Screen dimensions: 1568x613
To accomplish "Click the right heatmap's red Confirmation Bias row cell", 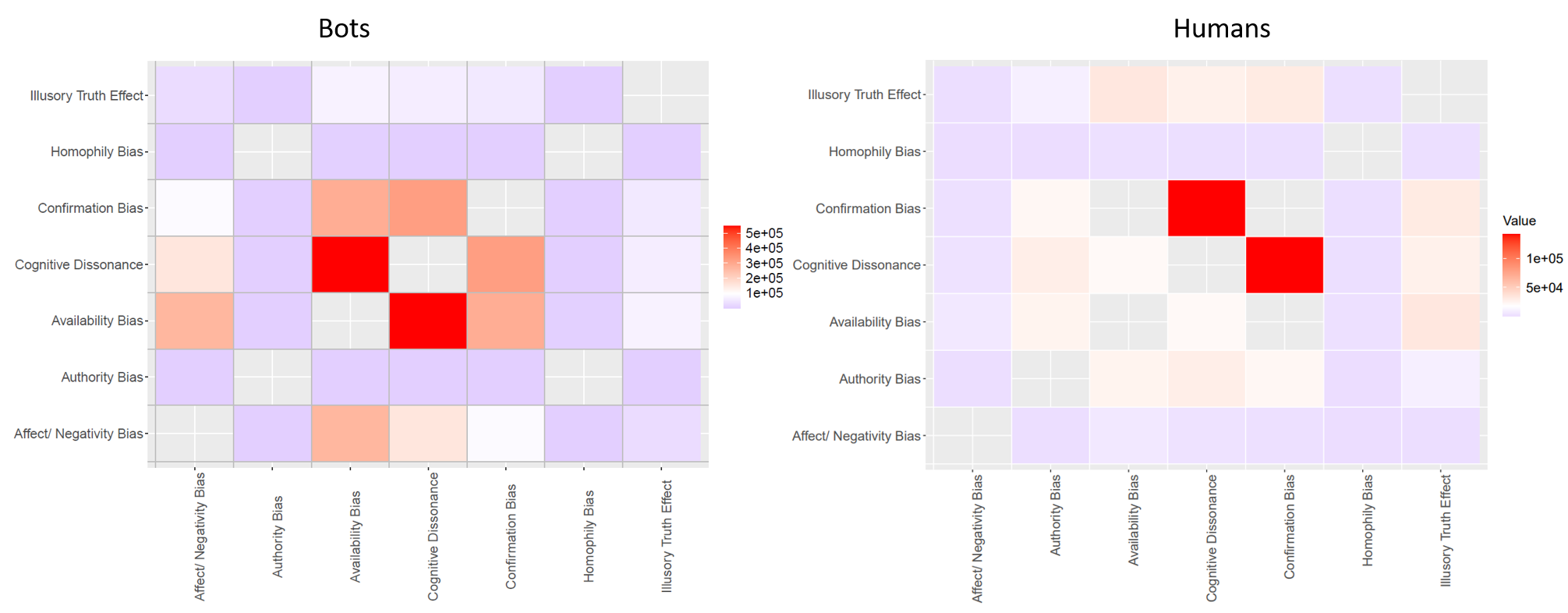I will pos(1206,208).
